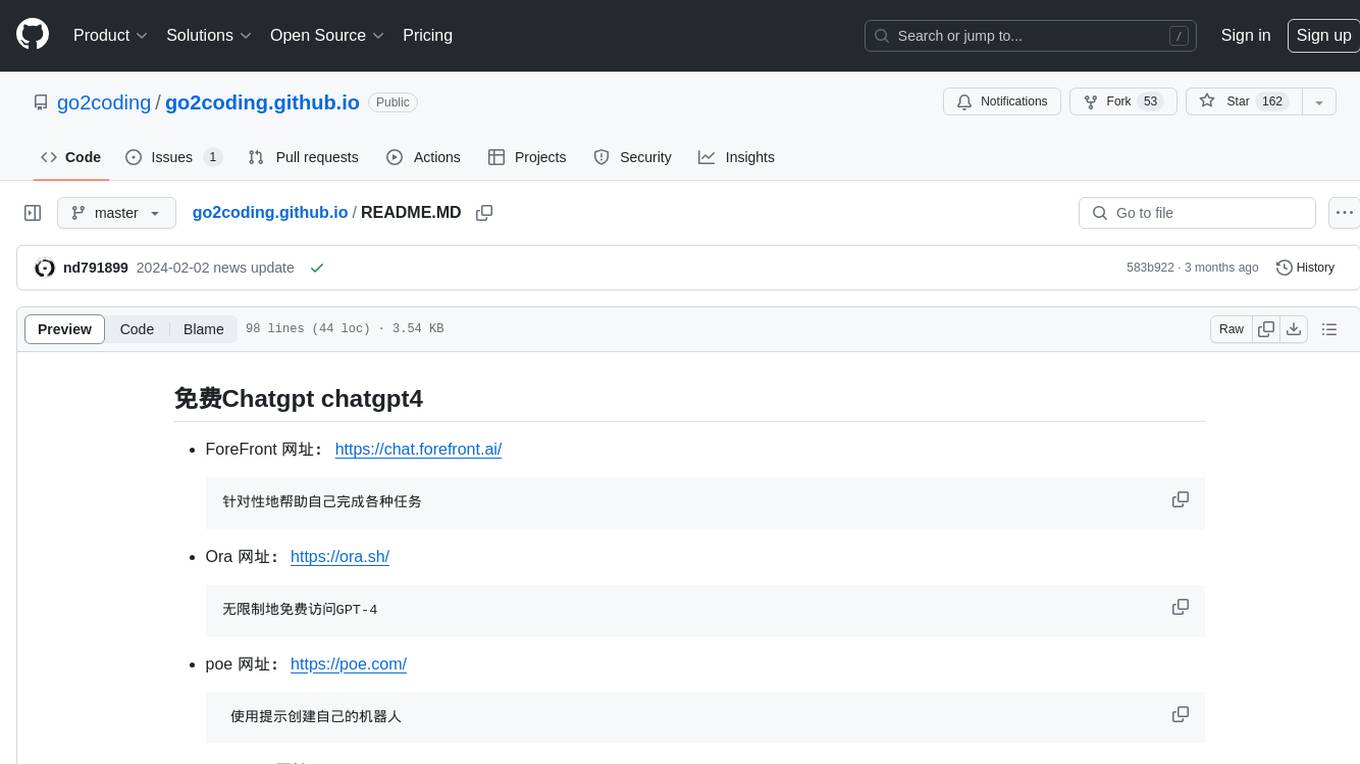Expand the Solutions menu
Screen dimensions: 1360x764
tap(208, 35)
